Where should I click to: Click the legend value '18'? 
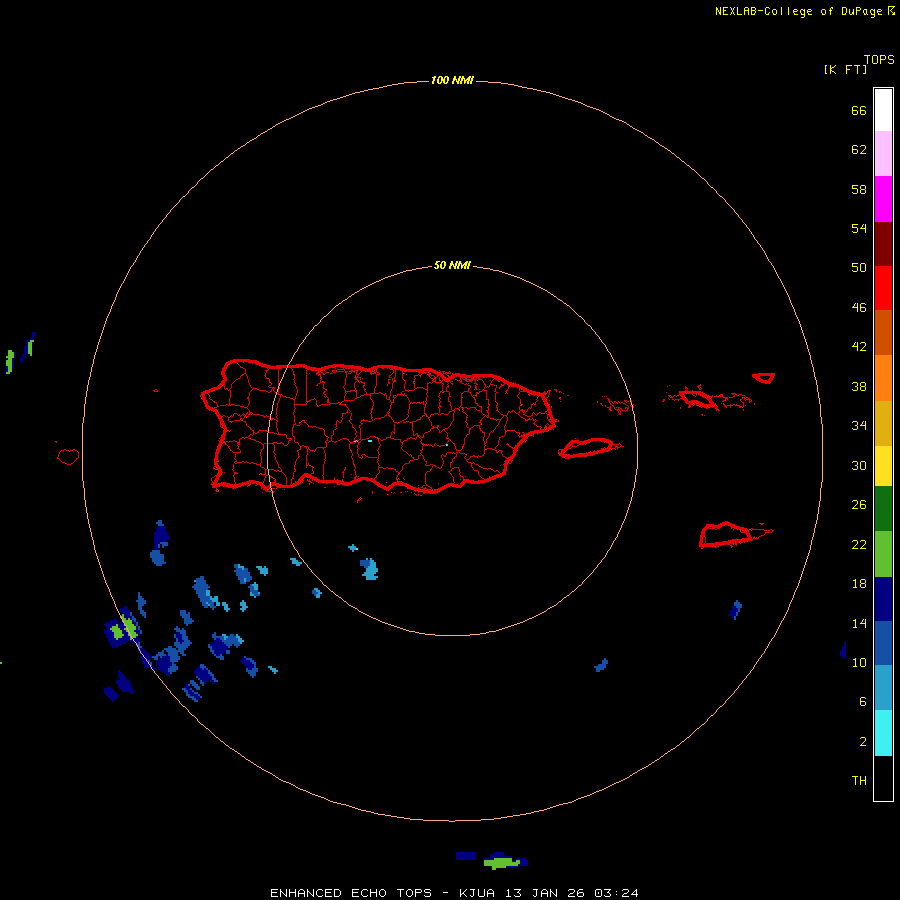(x=859, y=584)
